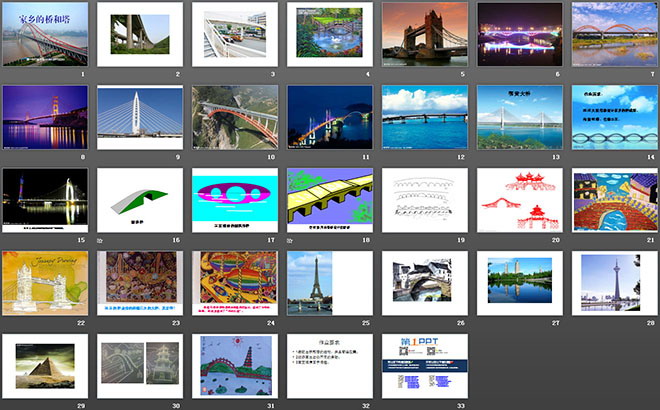This screenshot has height=410, width=660.
Task: Select slide 22 Tower Bridge painting thumbnail
Action: pyautogui.click(x=45, y=283)
